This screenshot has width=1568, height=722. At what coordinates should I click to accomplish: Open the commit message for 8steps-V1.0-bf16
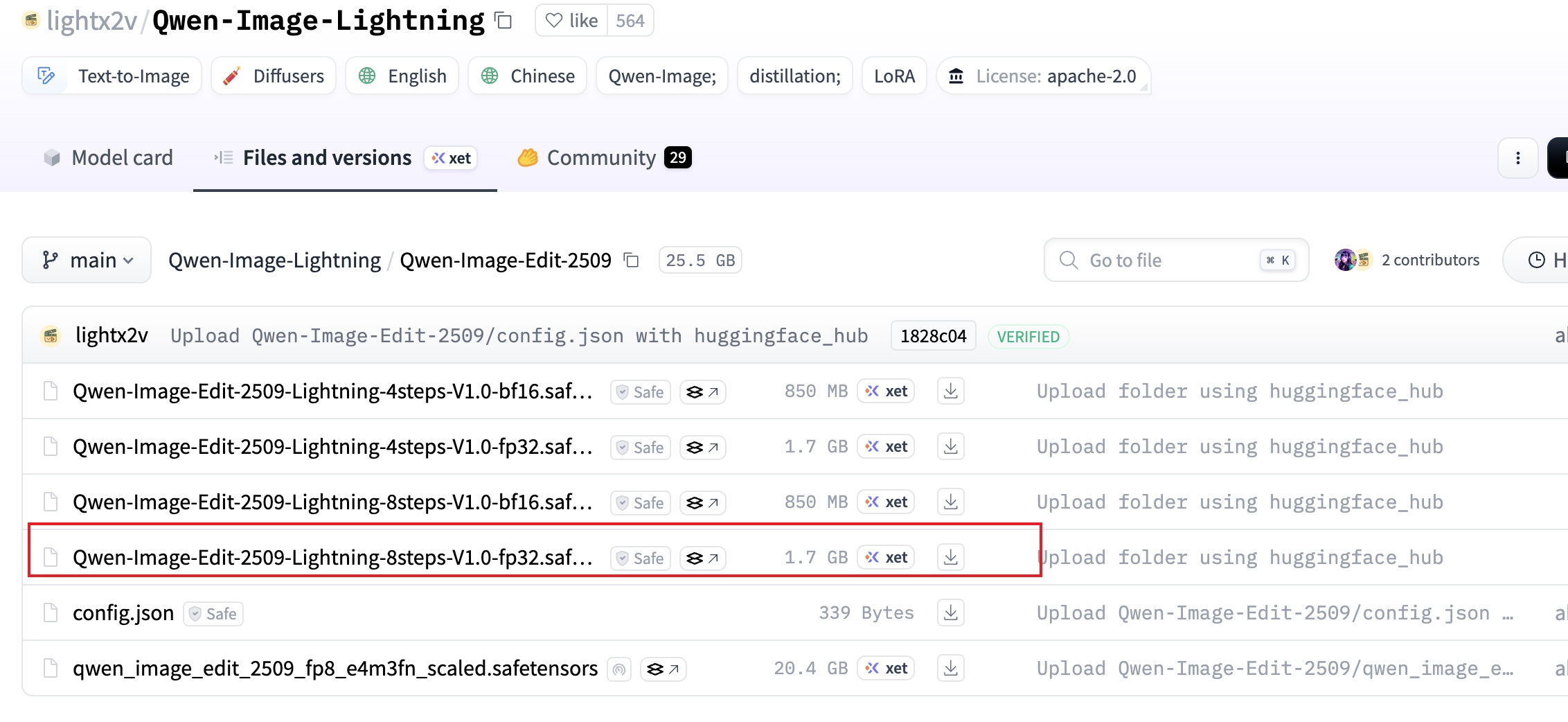click(x=1240, y=502)
